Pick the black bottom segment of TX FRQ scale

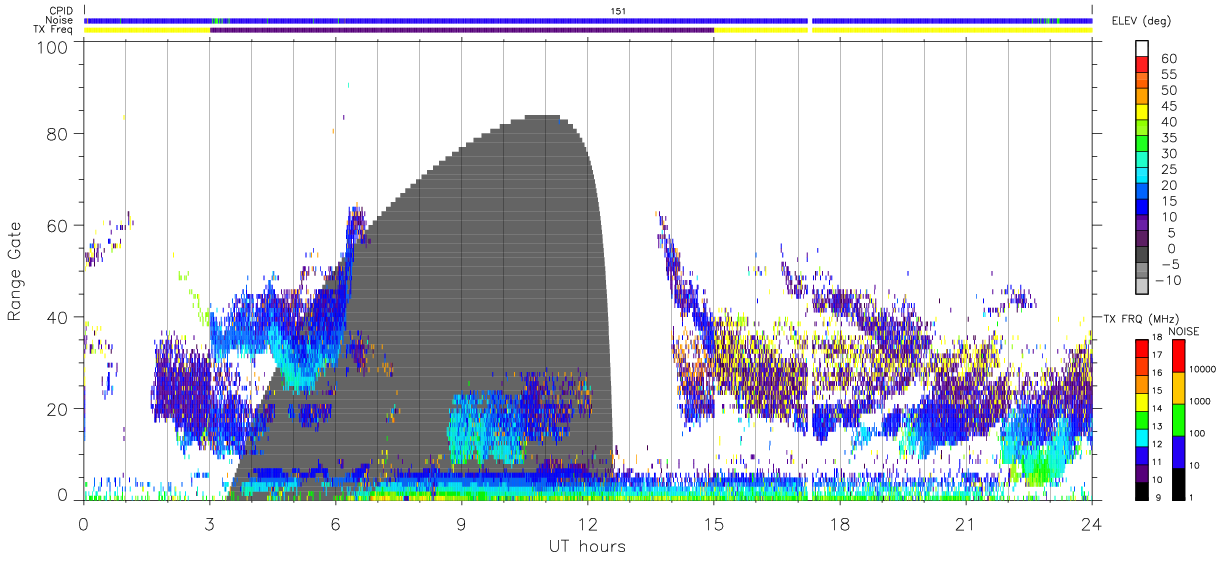pyautogui.click(x=1141, y=490)
